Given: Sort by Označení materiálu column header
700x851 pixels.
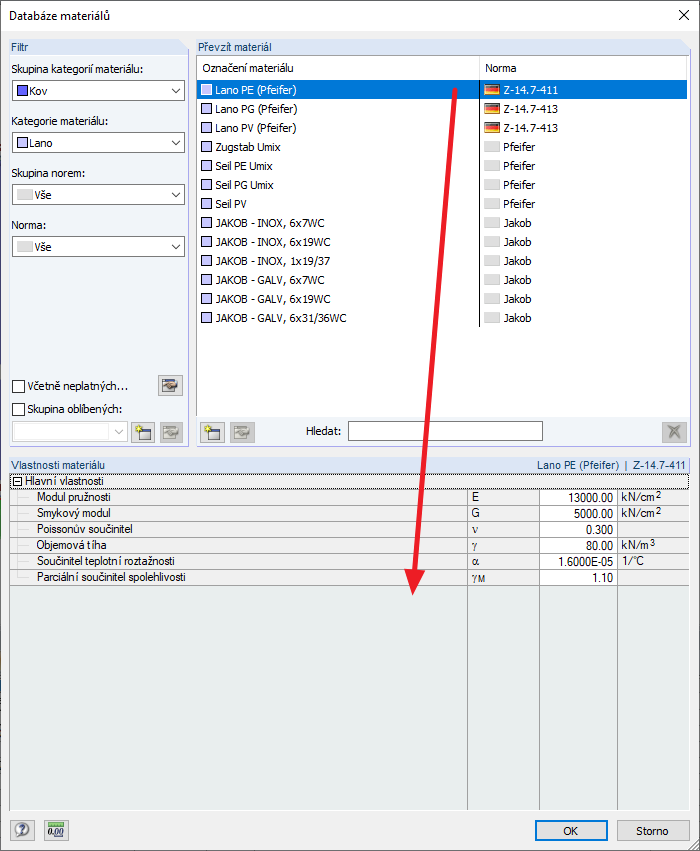Looking at the screenshot, I should [338, 68].
